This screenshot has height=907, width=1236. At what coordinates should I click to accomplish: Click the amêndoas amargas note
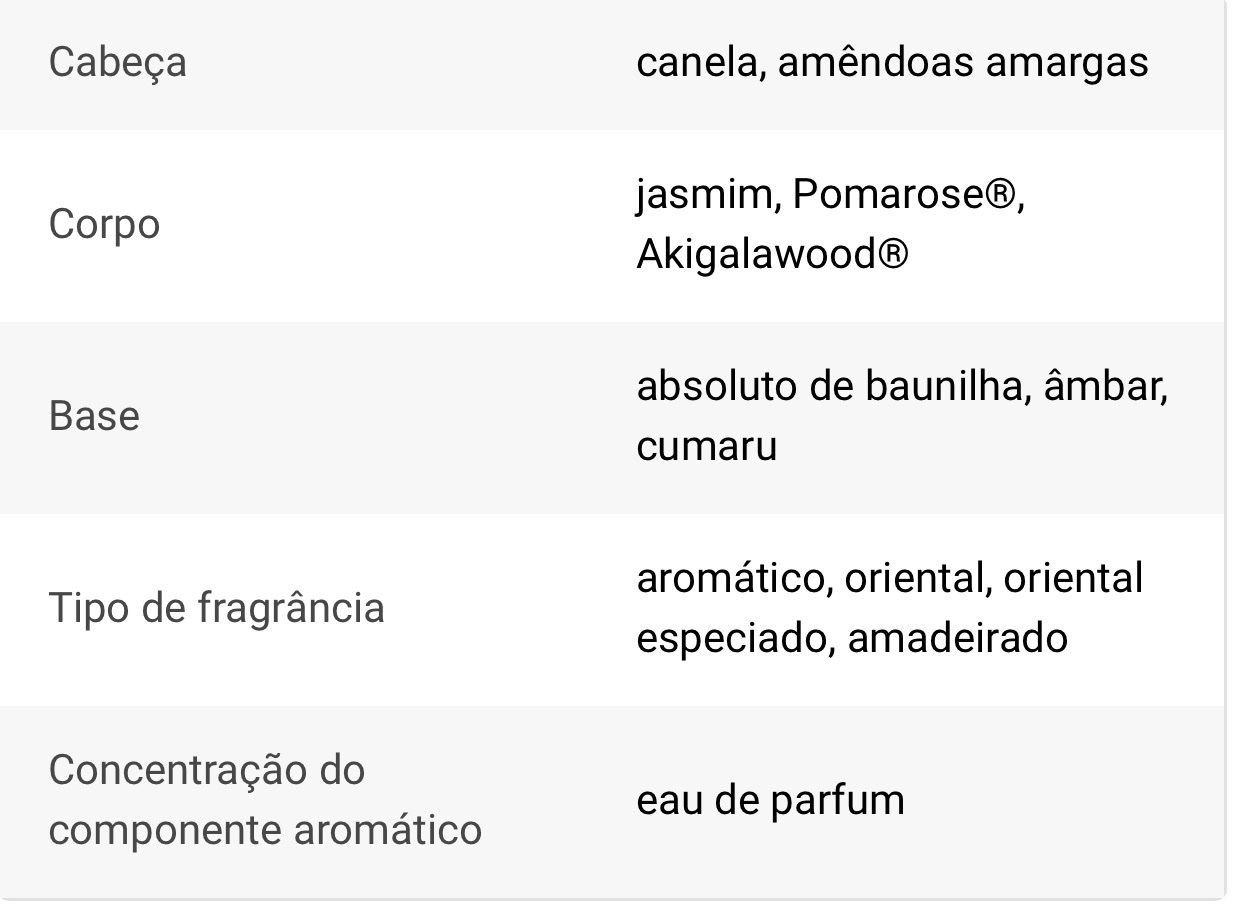pos(963,63)
